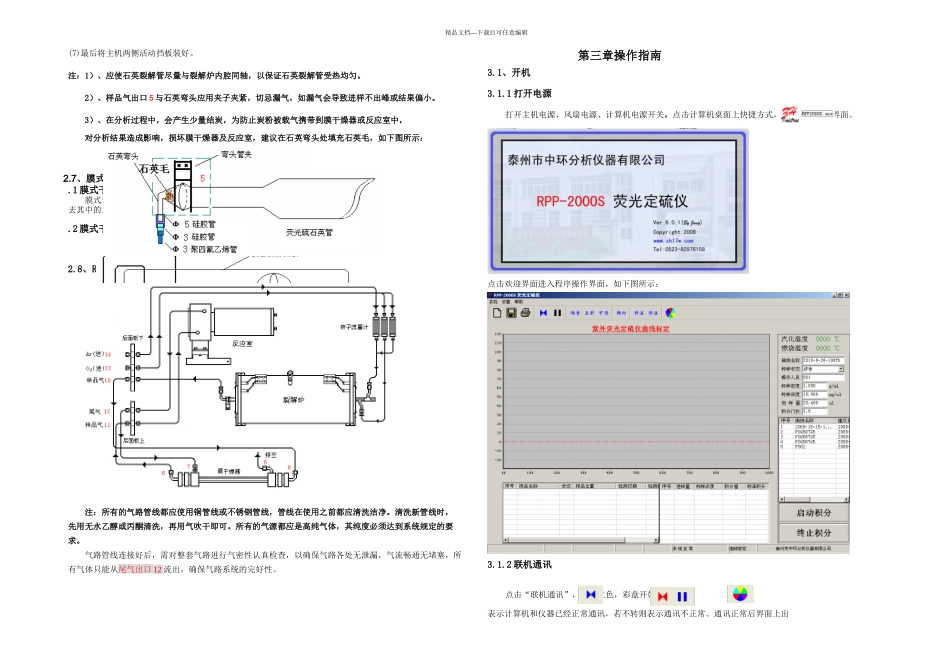Open the 系统 menu

coord(493,302)
